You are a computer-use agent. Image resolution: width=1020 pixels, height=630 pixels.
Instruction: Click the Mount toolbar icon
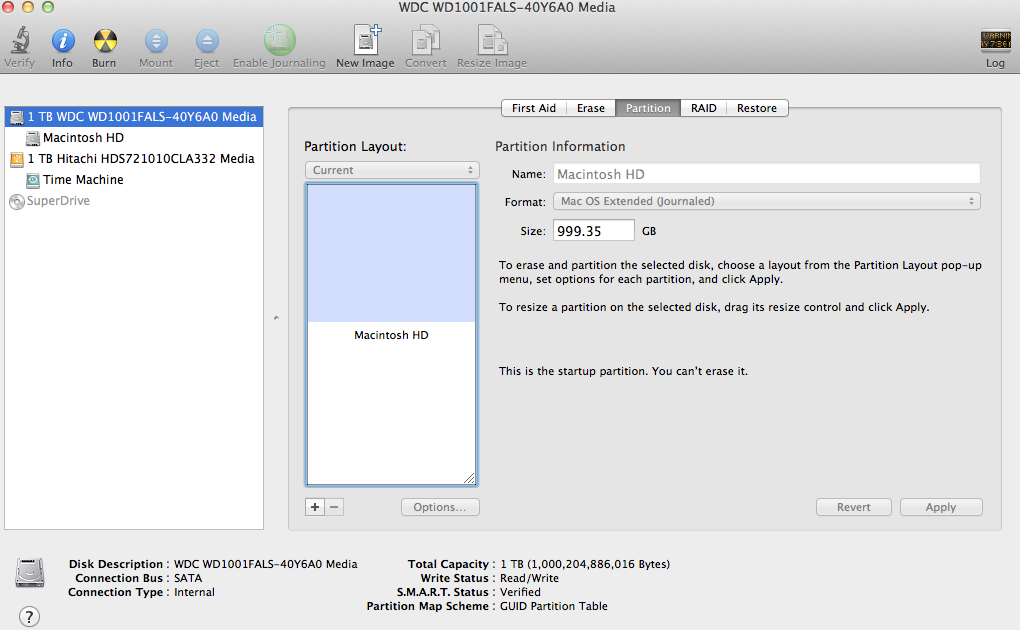point(156,40)
